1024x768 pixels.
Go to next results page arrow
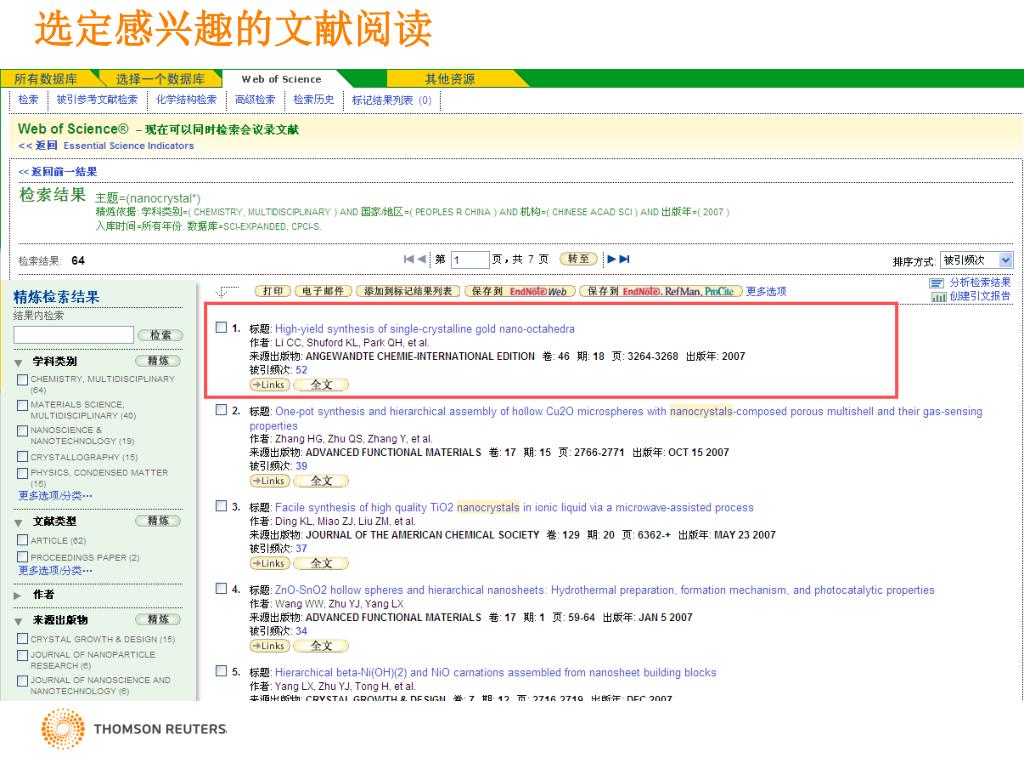(x=611, y=259)
